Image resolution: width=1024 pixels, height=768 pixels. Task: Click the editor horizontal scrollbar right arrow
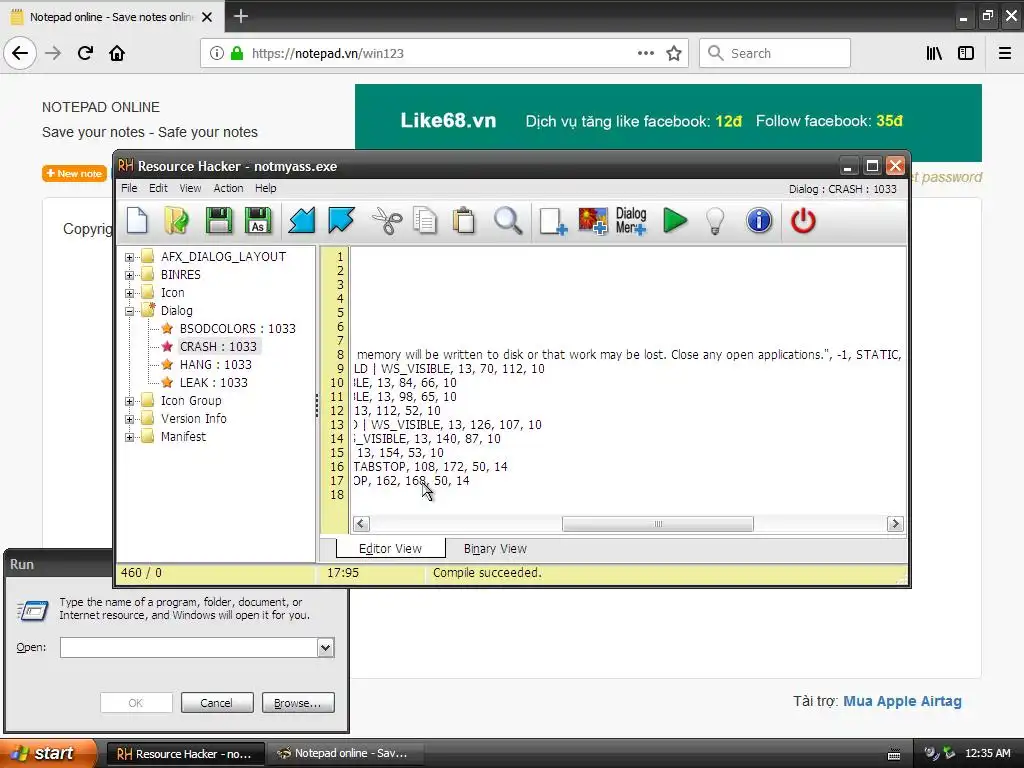coord(895,524)
